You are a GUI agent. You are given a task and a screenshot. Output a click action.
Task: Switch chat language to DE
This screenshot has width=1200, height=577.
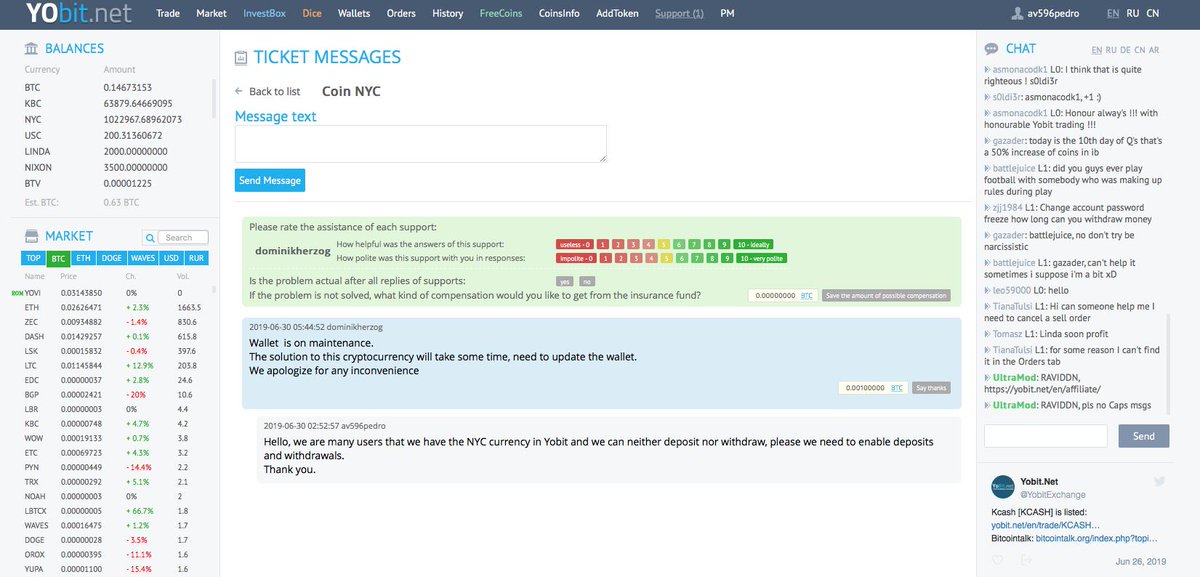tap(1125, 50)
